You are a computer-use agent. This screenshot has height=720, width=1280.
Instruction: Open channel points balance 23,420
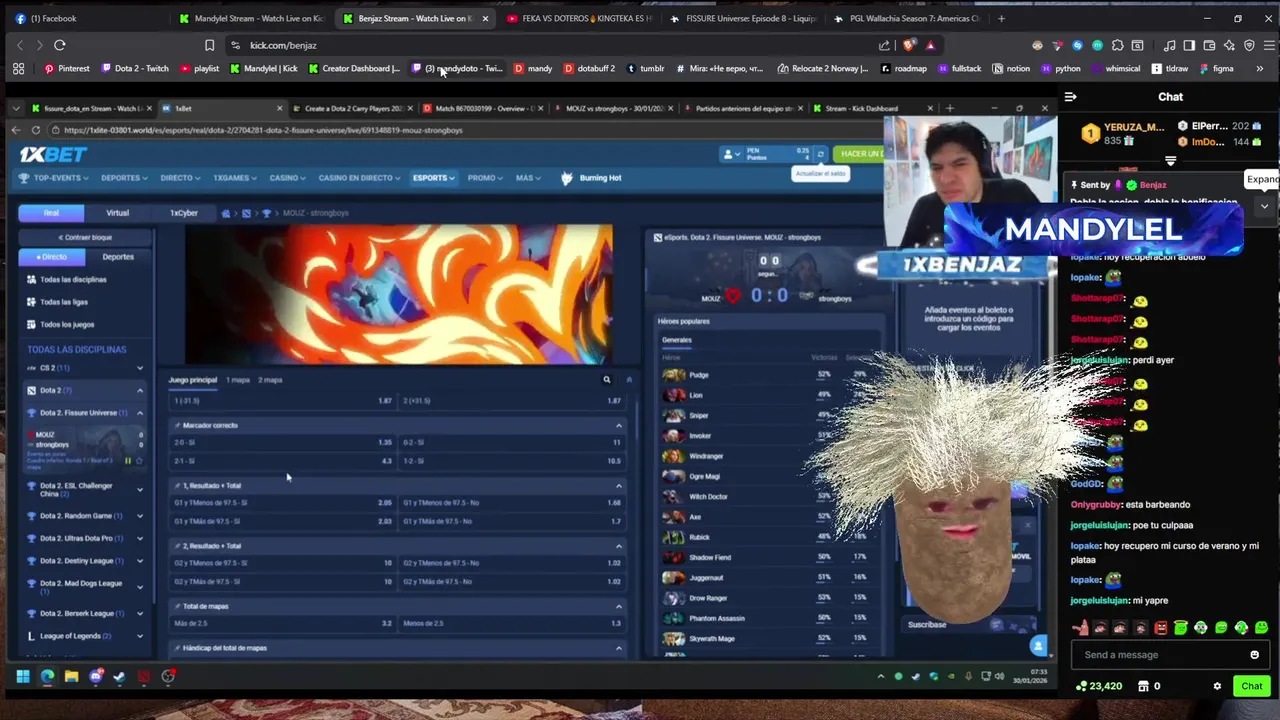pos(1099,686)
